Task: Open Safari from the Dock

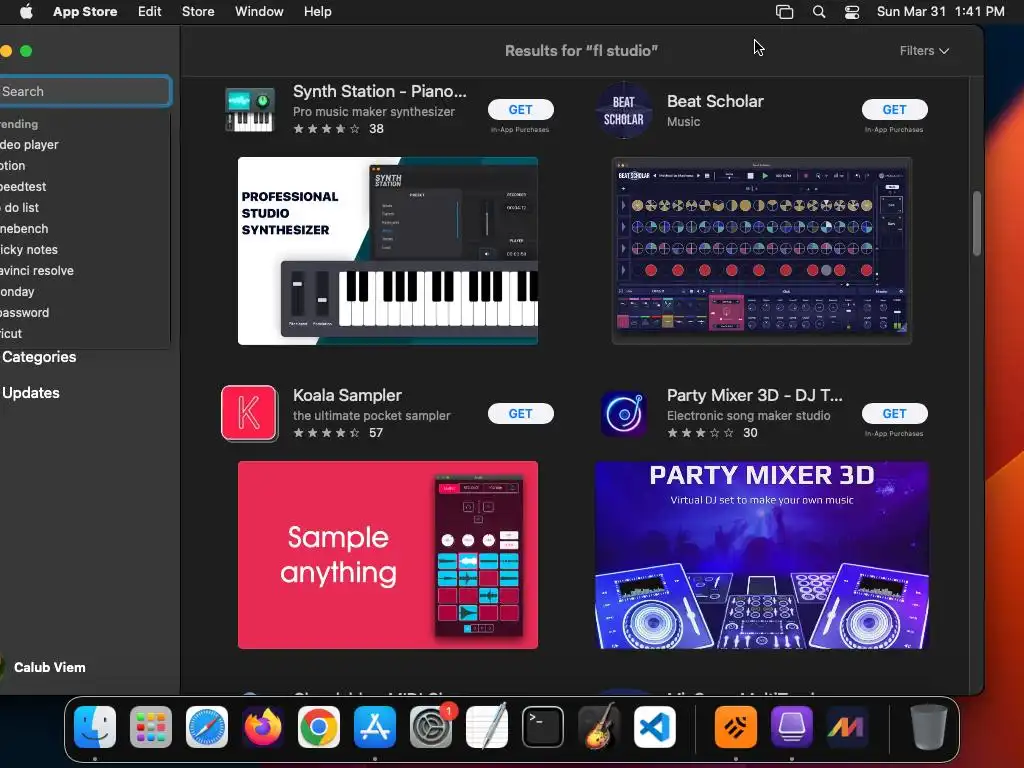Action: pyautogui.click(x=207, y=727)
